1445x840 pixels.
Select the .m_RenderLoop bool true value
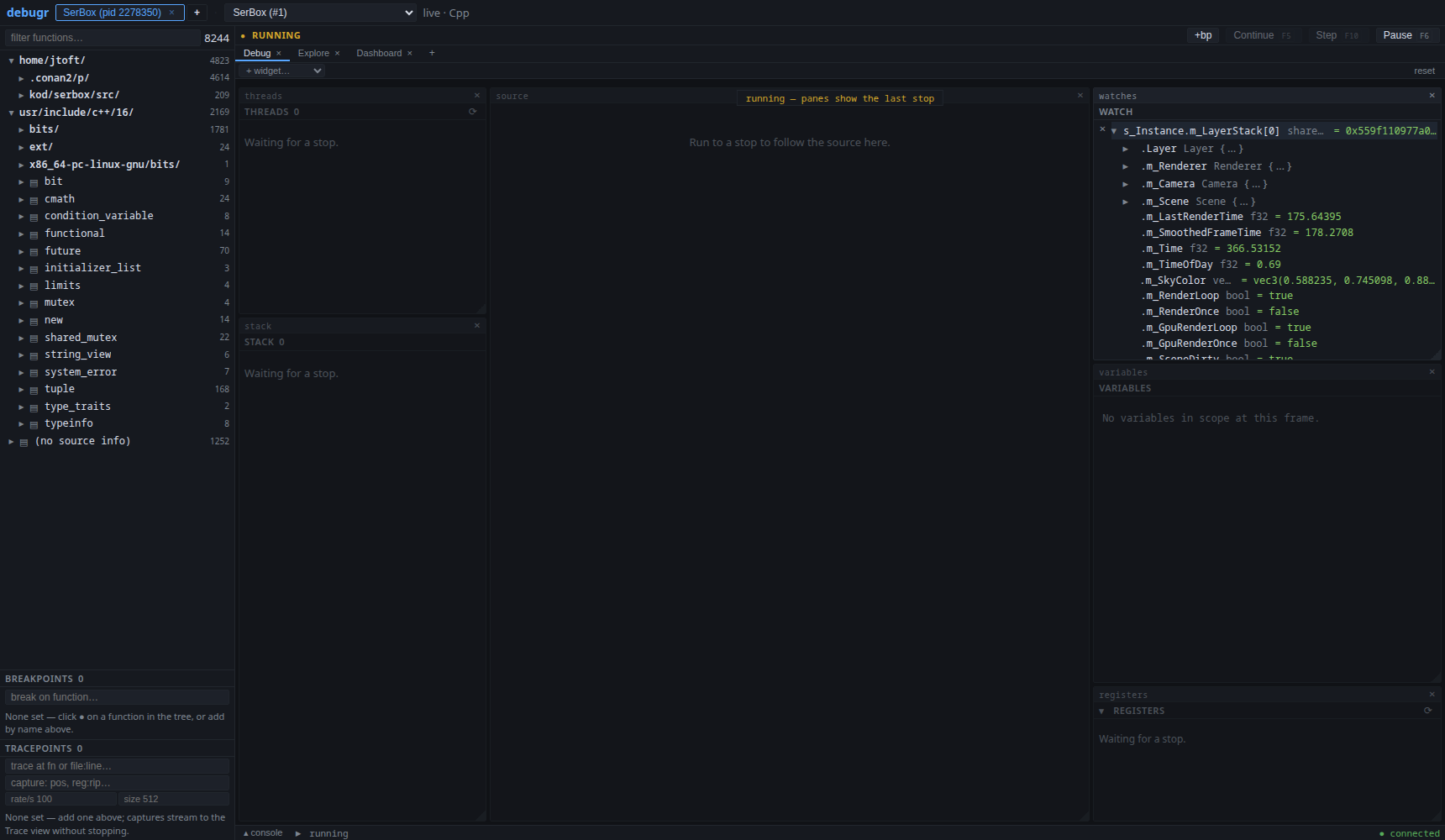click(1281, 296)
